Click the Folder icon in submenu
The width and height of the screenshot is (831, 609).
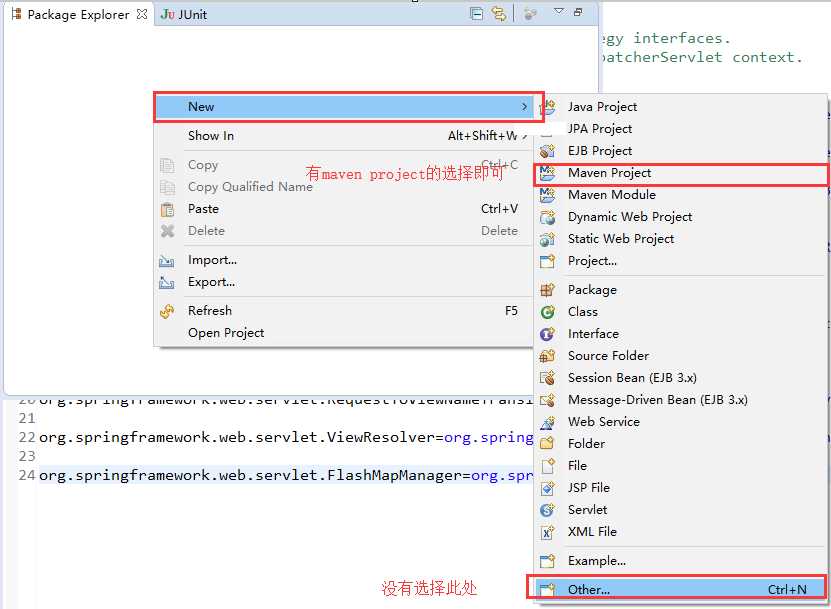point(547,444)
